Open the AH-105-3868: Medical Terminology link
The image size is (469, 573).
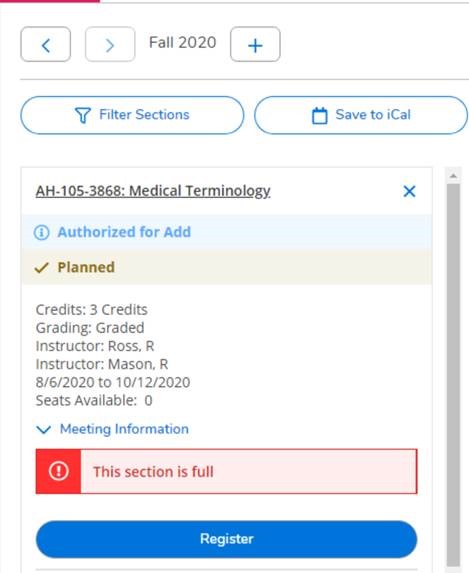153,191
